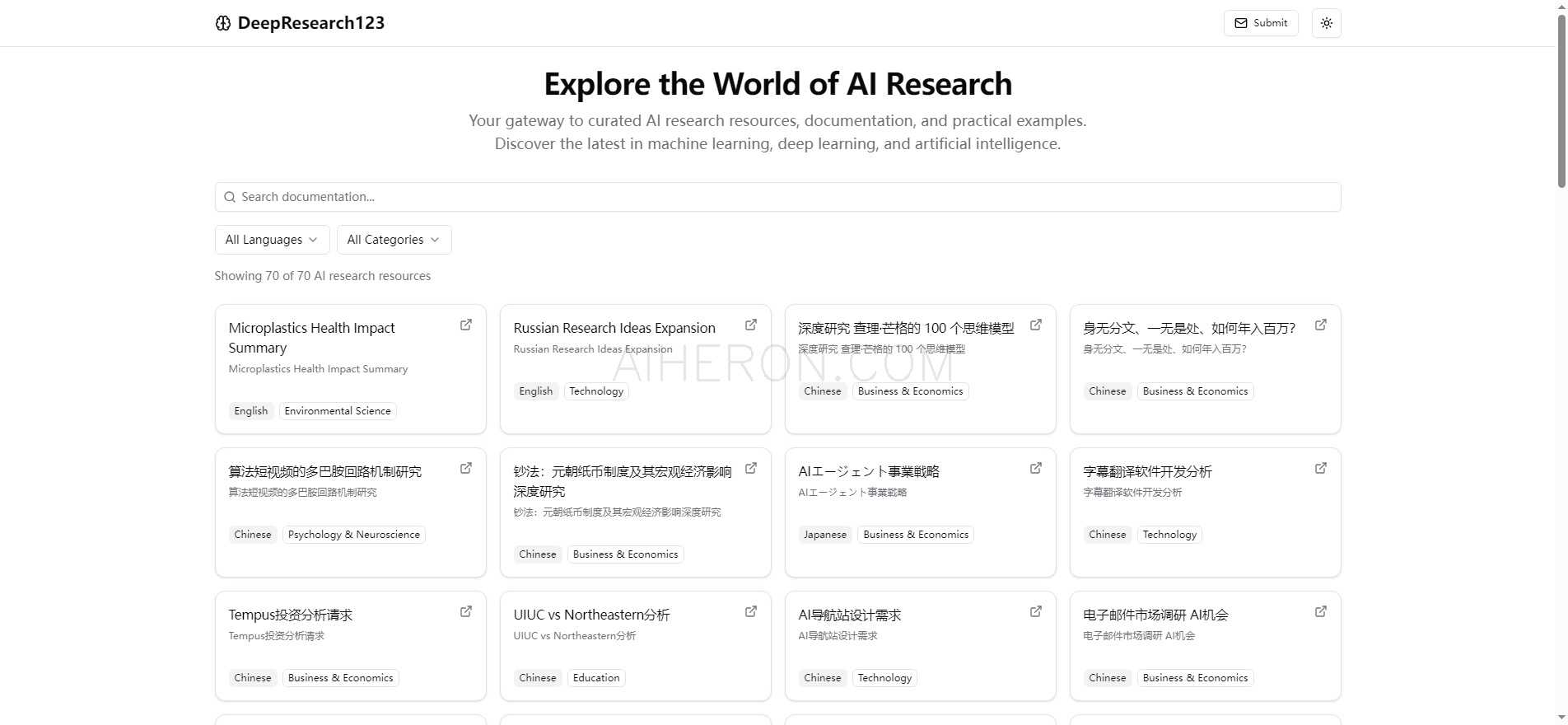Image resolution: width=1568 pixels, height=725 pixels.
Task: Open external link icon on Russian Research Ideas card
Action: pos(751,325)
